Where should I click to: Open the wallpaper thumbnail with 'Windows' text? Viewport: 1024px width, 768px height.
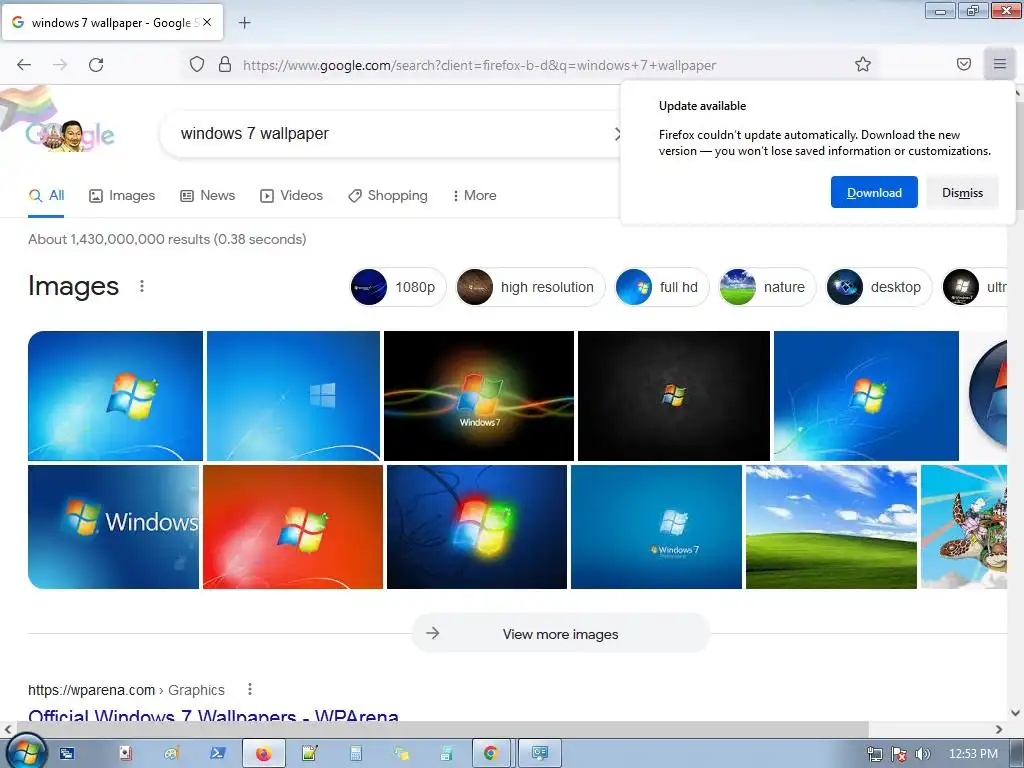[x=114, y=527]
